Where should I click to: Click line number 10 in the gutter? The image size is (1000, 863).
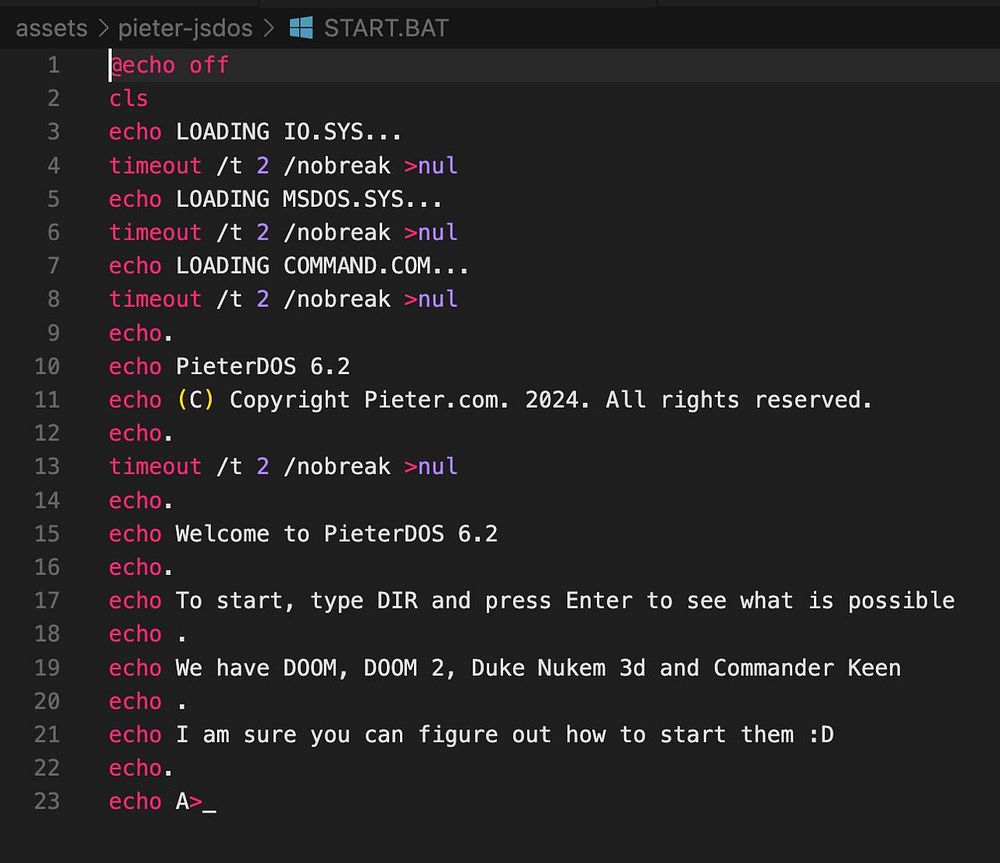(47, 366)
